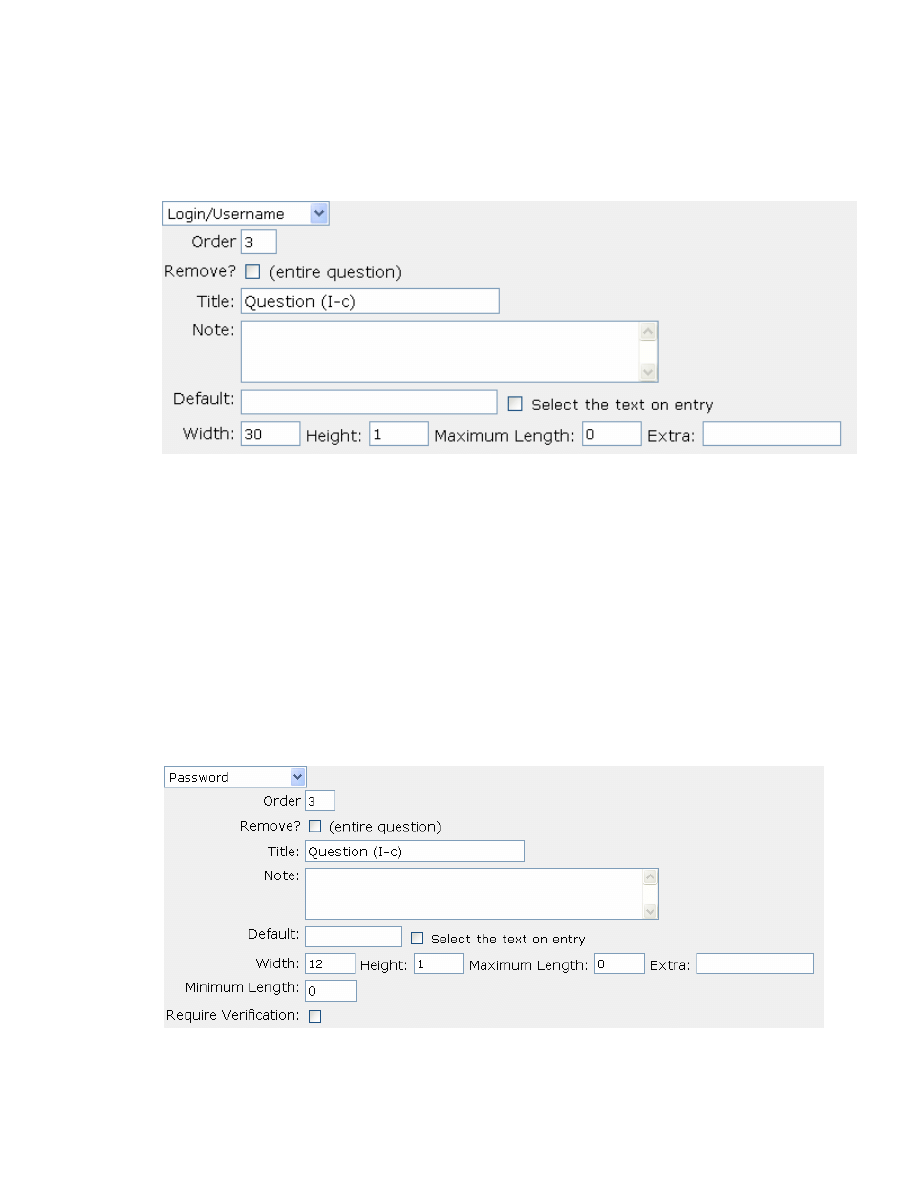Click Note scrollbar up arrow in Password form
The image size is (918, 1188).
pos(650,878)
